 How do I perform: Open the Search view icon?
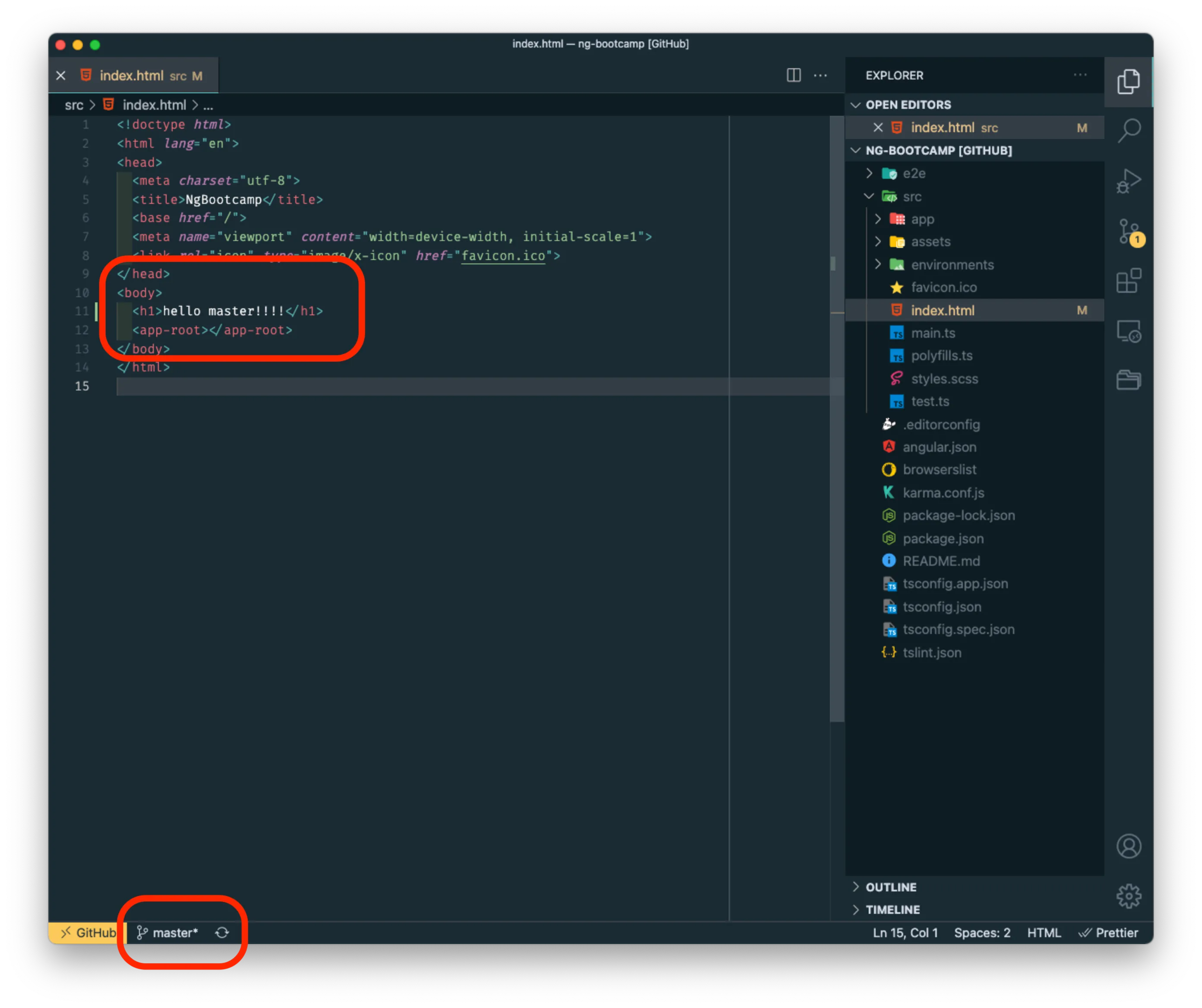[1128, 130]
